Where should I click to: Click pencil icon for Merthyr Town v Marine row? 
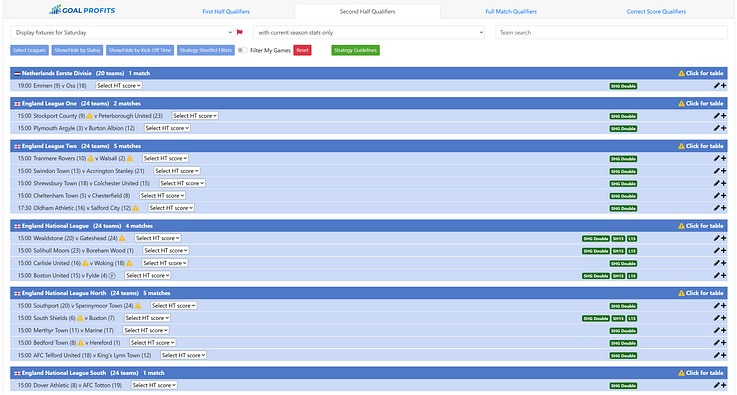(716, 330)
